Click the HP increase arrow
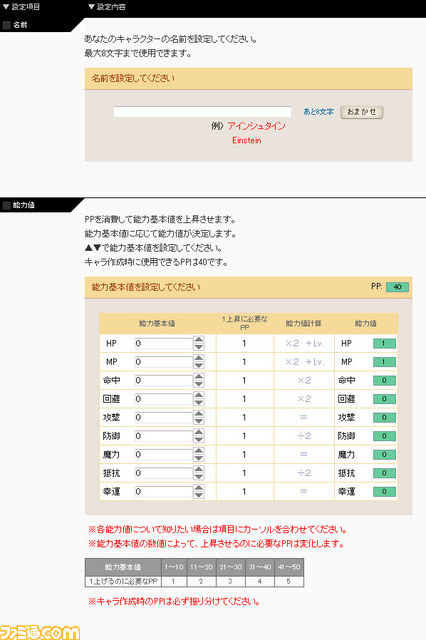The height and width of the screenshot is (640, 426). [x=199, y=340]
